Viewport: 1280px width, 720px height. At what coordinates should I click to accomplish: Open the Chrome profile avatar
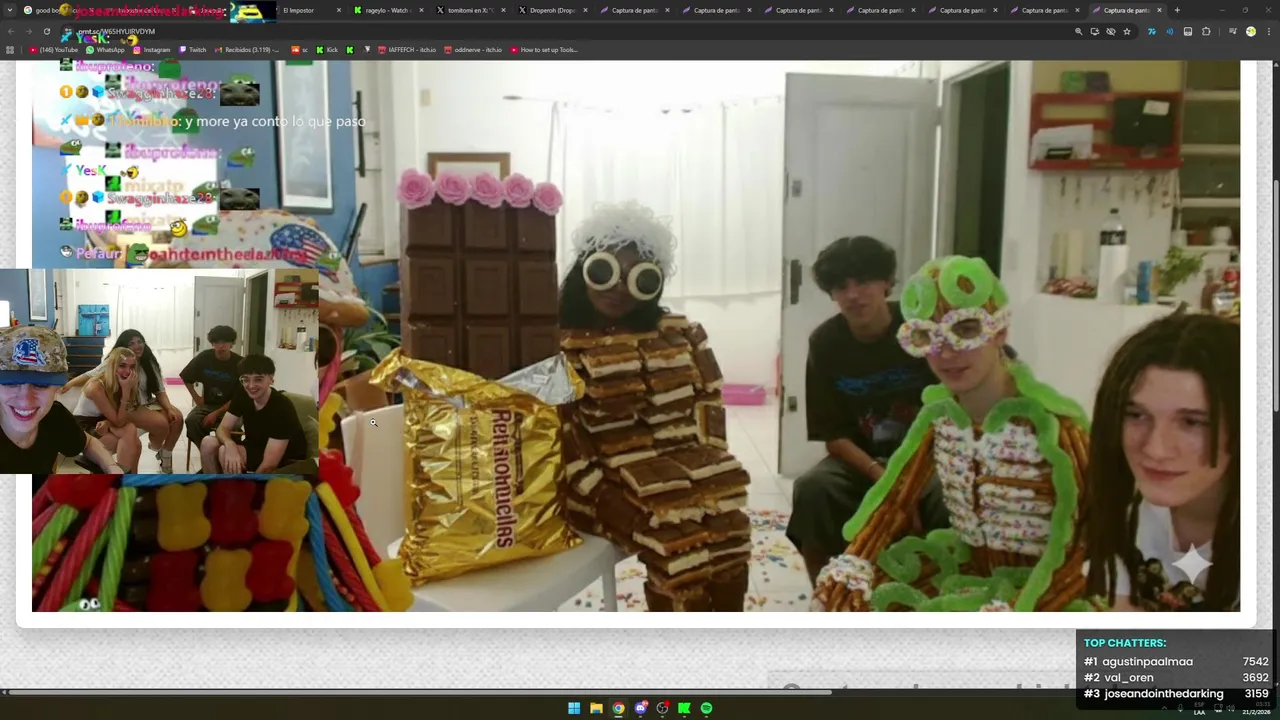1250,31
